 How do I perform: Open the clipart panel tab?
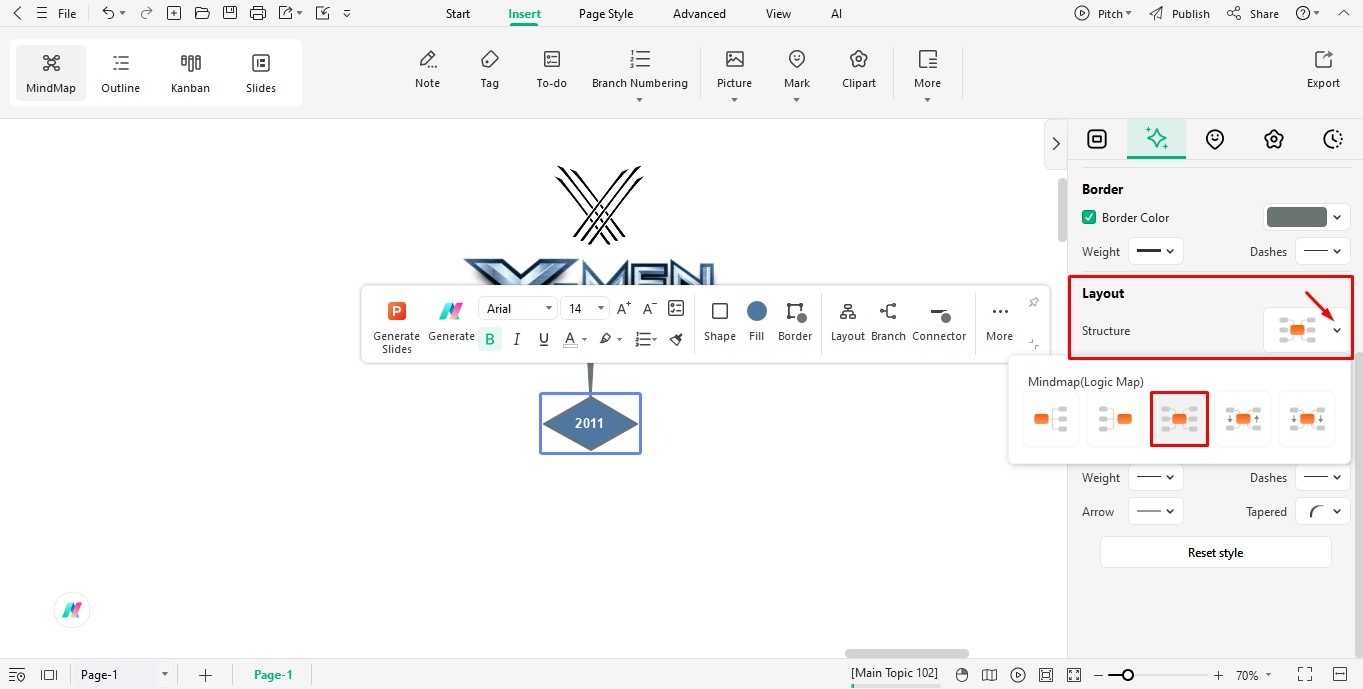(x=1273, y=139)
